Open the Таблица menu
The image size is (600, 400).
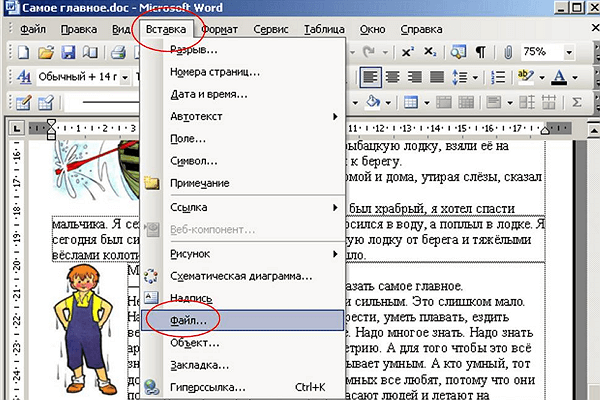324,29
